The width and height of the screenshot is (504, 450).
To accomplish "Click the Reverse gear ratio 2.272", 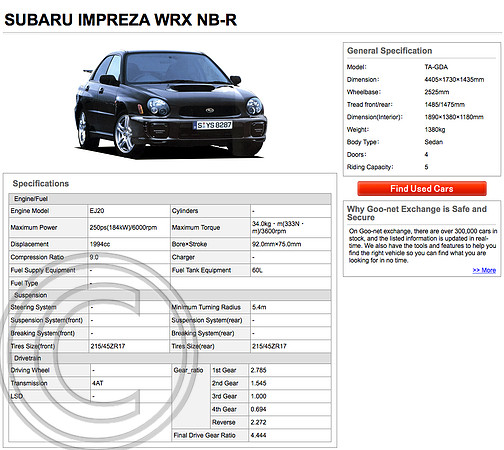I will click(258, 422).
